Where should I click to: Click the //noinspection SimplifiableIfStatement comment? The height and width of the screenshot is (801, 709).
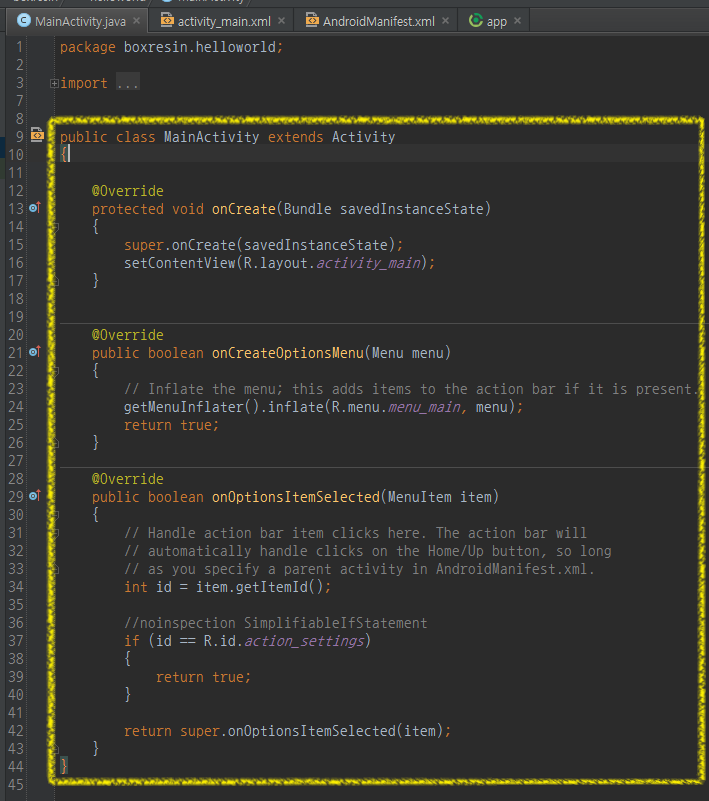[x=275, y=623]
